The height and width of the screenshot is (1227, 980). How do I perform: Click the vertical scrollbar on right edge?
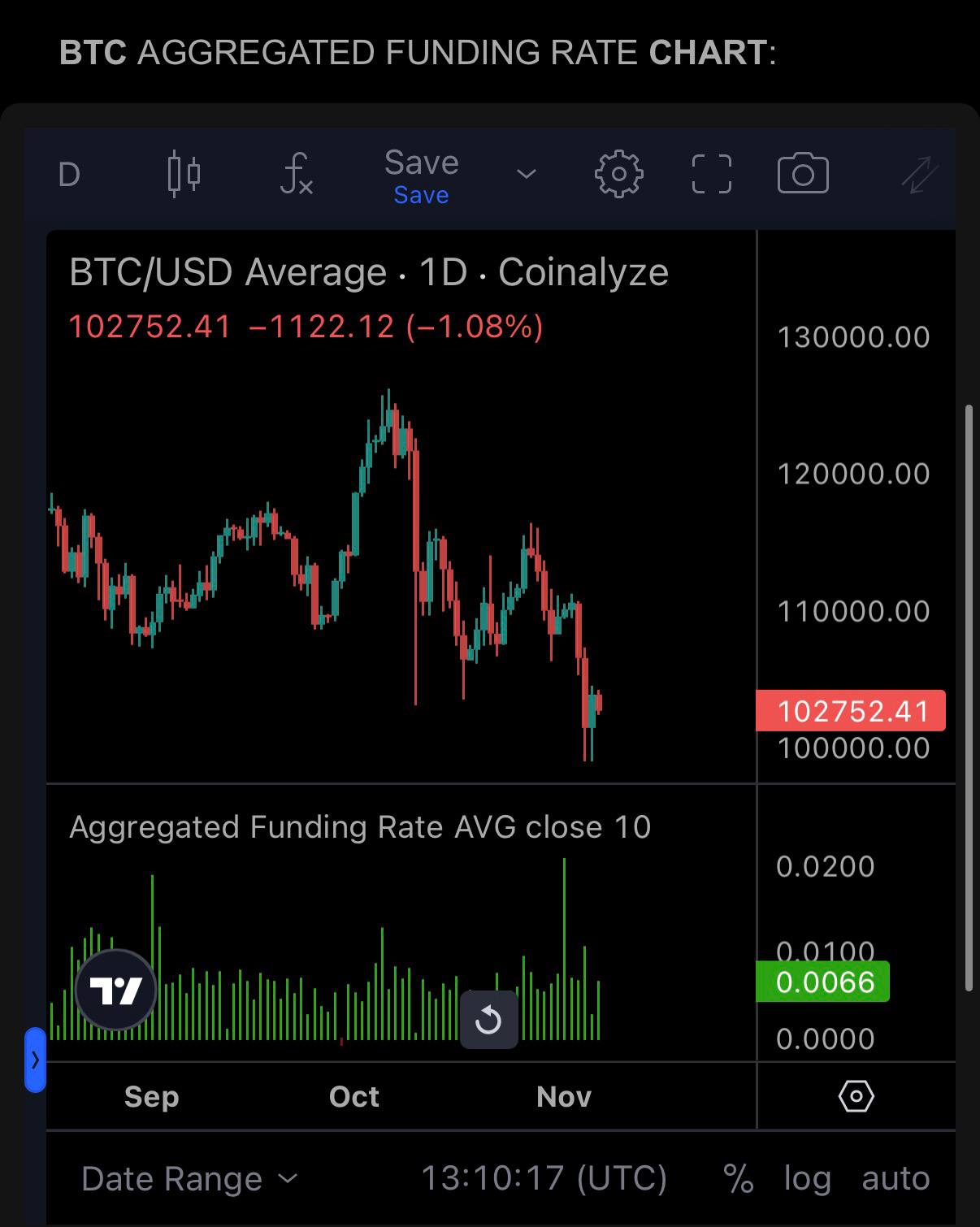(x=968, y=699)
